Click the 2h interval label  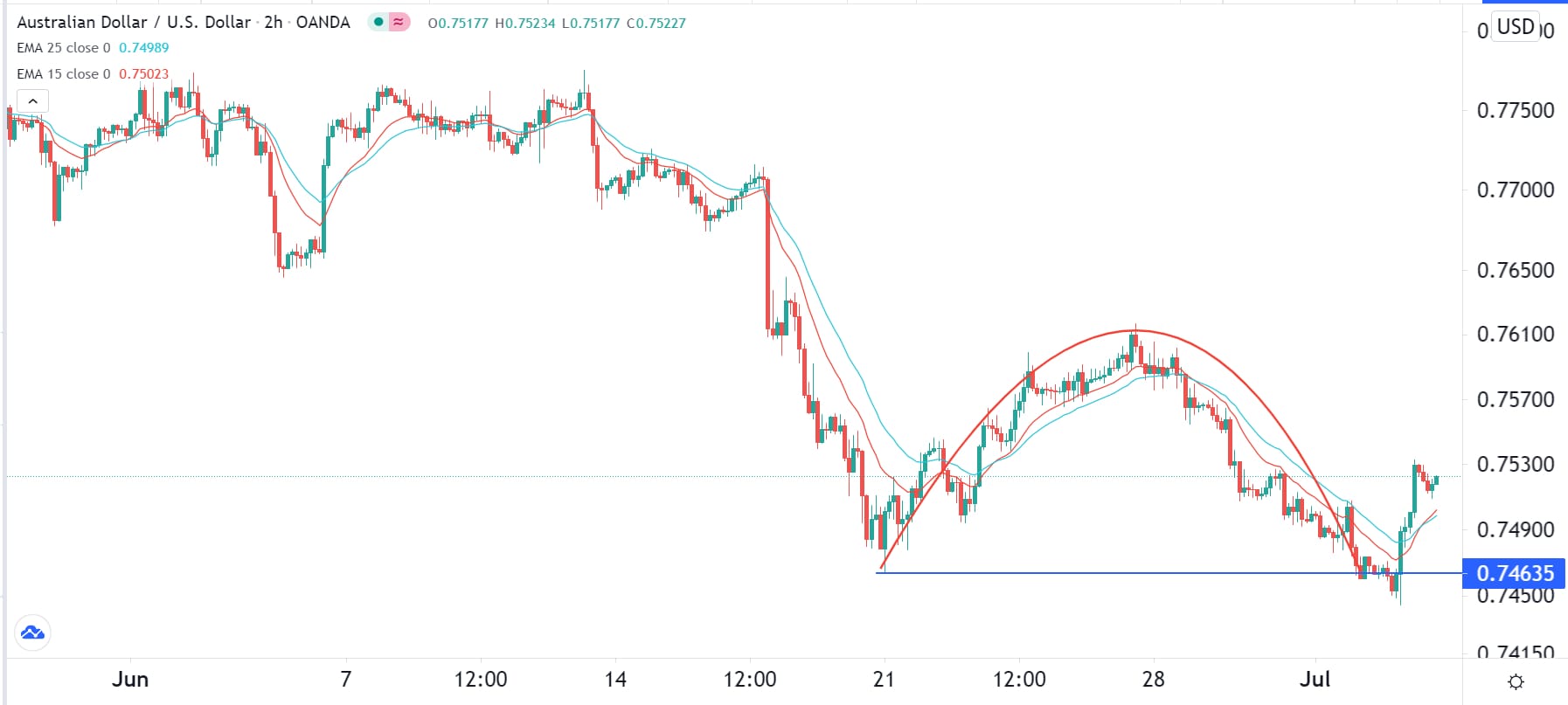pos(274,22)
